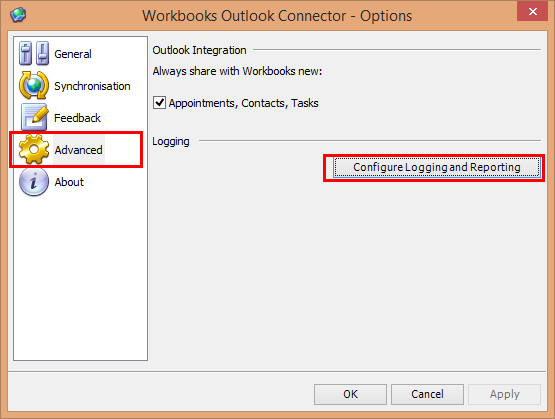Viewport: 555px width, 419px height.
Task: Go to the Feedback section
Action: pos(78,118)
